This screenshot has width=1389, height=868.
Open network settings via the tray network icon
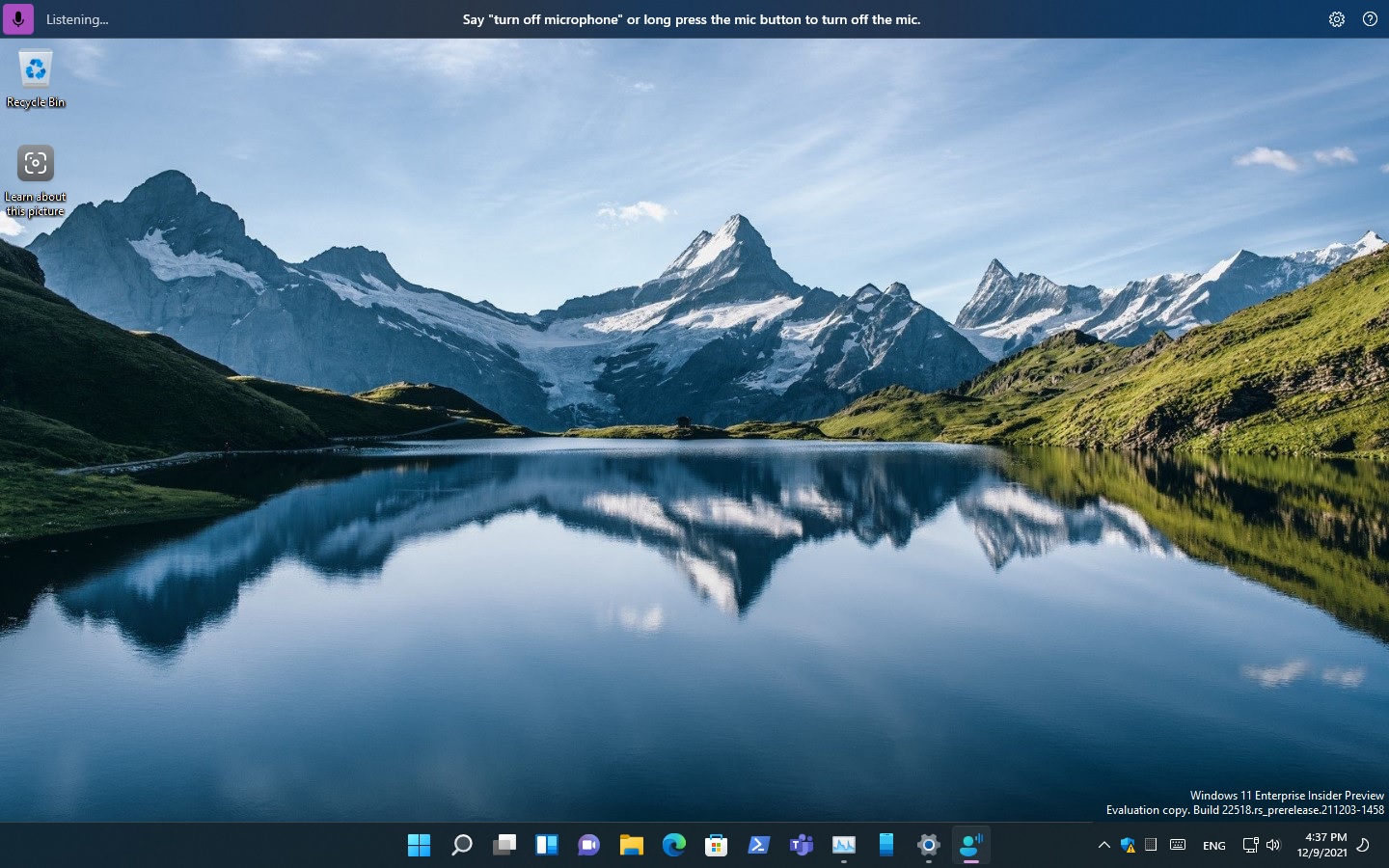tap(1250, 845)
